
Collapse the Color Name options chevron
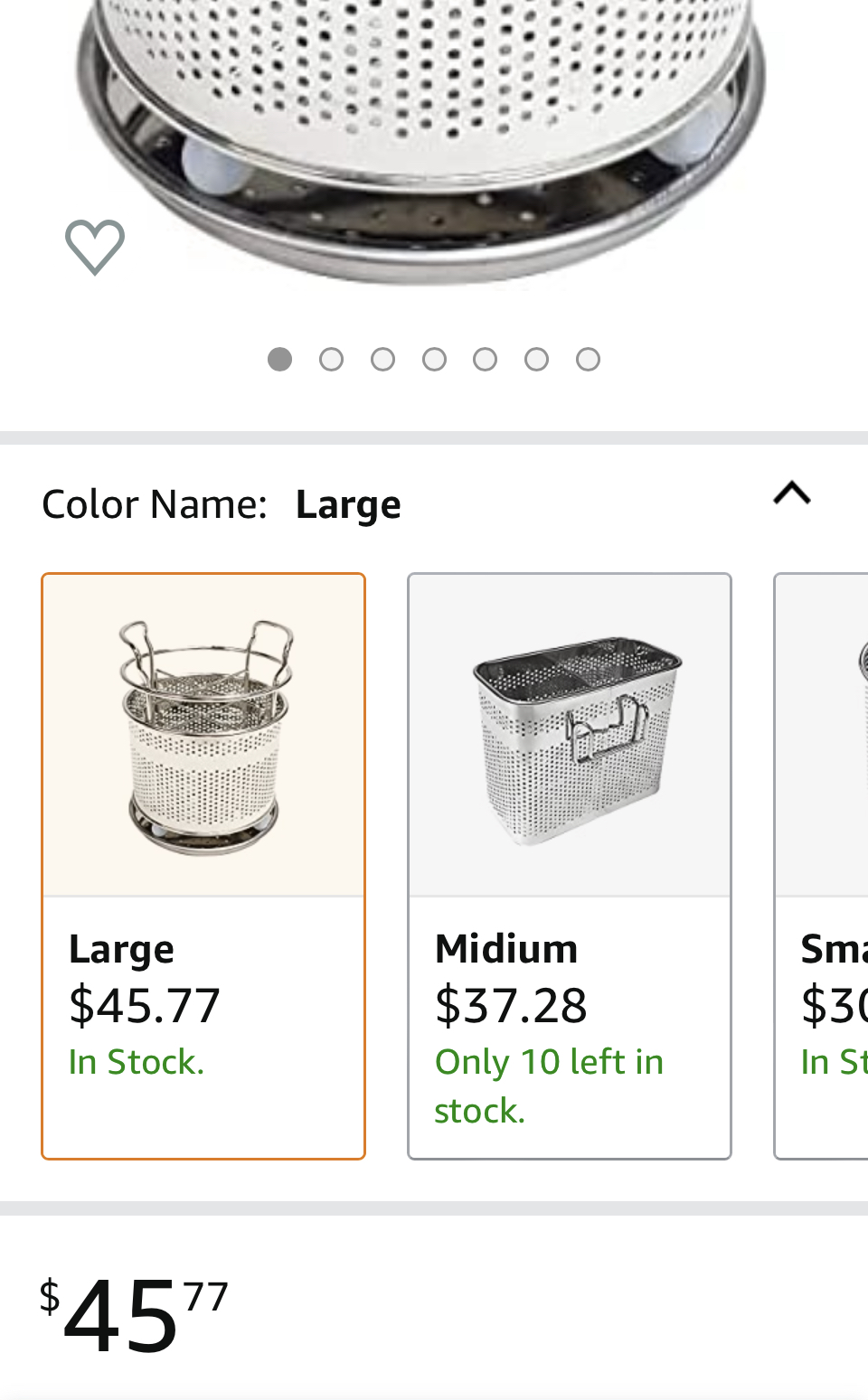792,493
